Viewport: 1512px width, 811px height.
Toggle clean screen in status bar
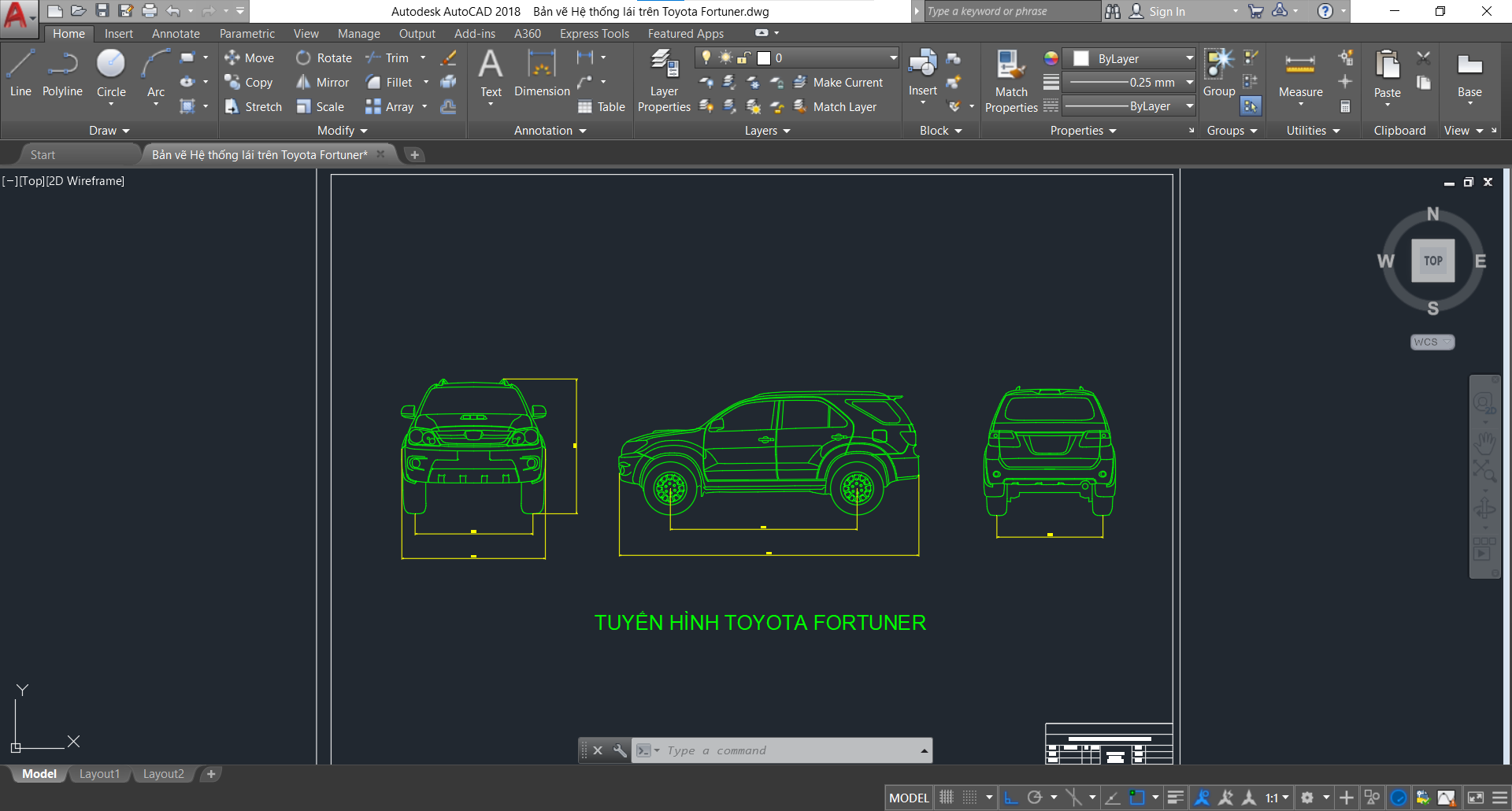[1476, 798]
